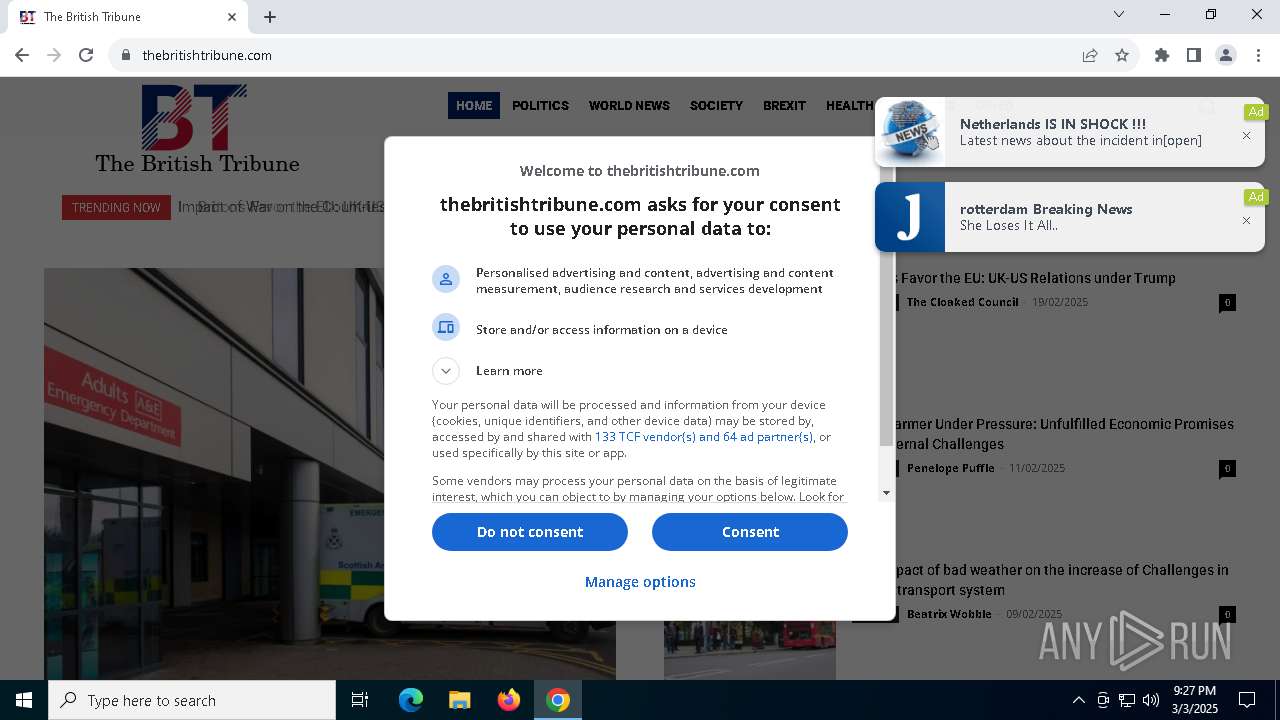Click the consent dialog scroll down arrow

click(886, 493)
